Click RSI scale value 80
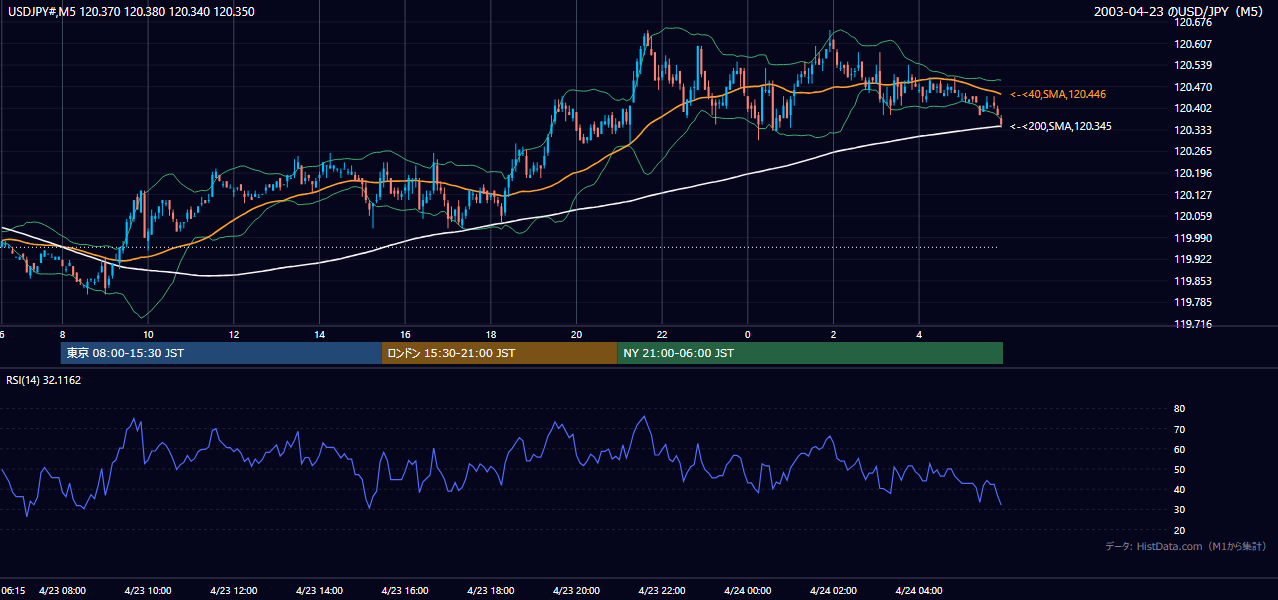The image size is (1278, 600). click(1179, 409)
